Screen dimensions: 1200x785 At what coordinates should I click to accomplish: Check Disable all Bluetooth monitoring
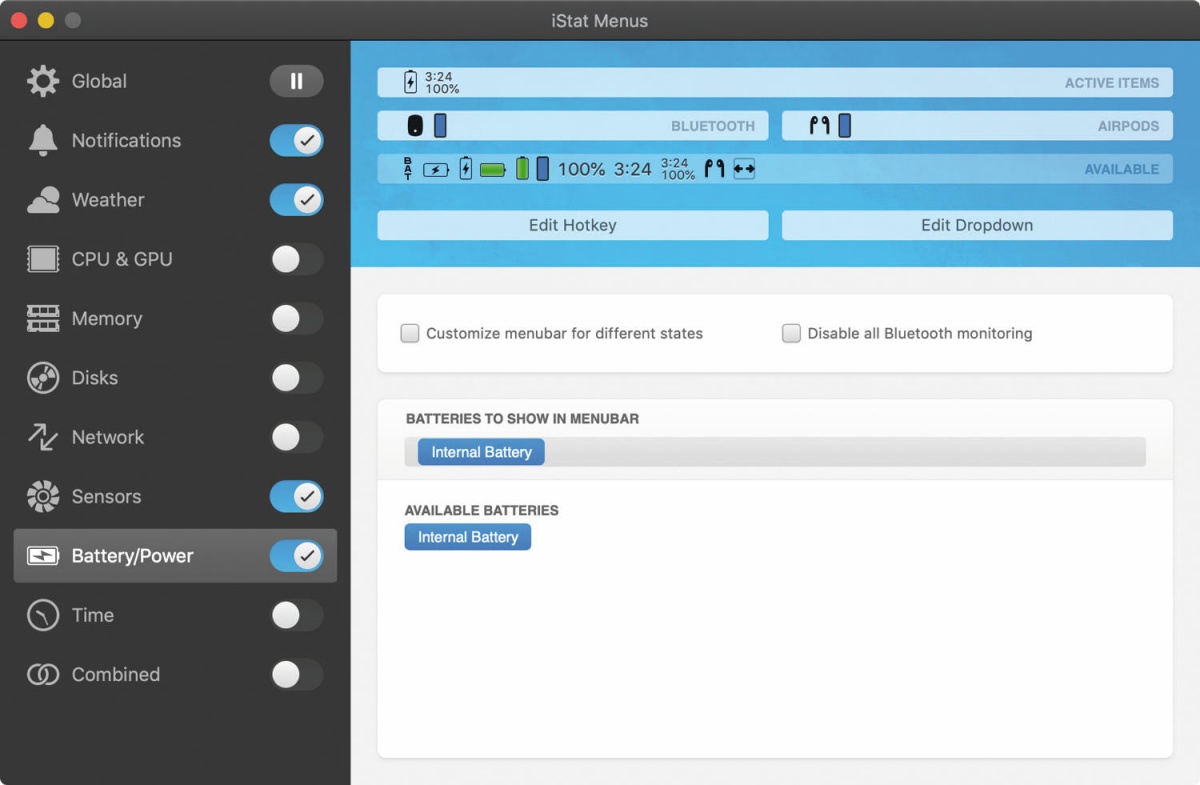point(791,334)
